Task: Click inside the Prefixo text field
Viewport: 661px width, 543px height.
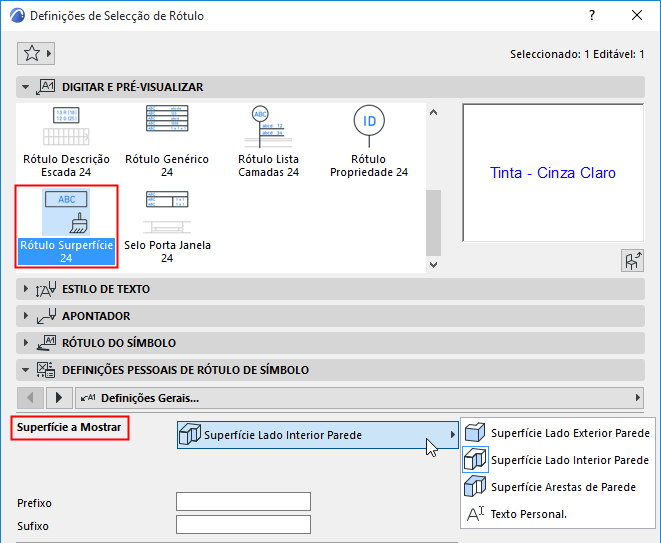Action: tap(243, 502)
